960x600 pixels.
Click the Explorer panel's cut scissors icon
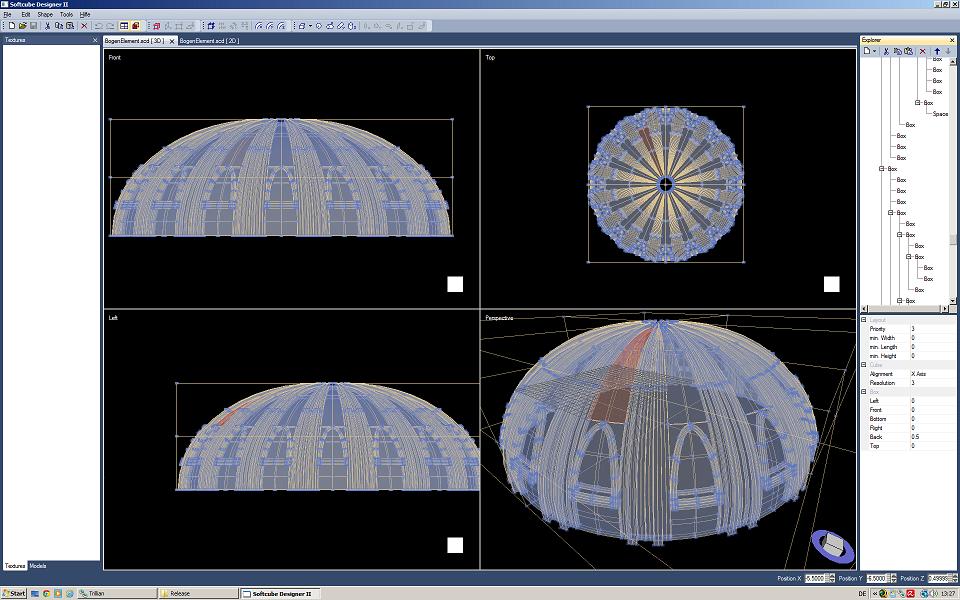click(888, 51)
